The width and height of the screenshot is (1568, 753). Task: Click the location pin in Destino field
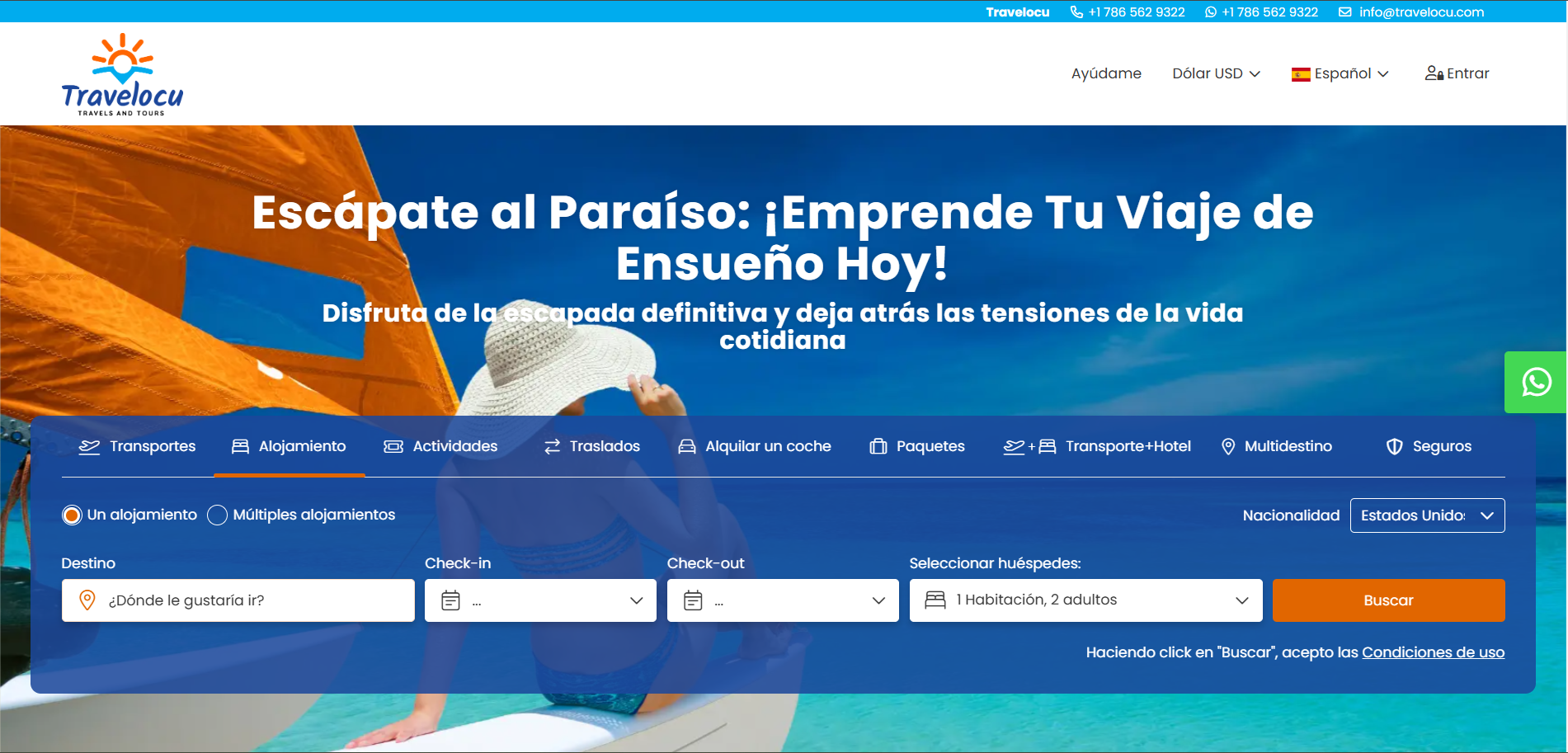[x=87, y=600]
